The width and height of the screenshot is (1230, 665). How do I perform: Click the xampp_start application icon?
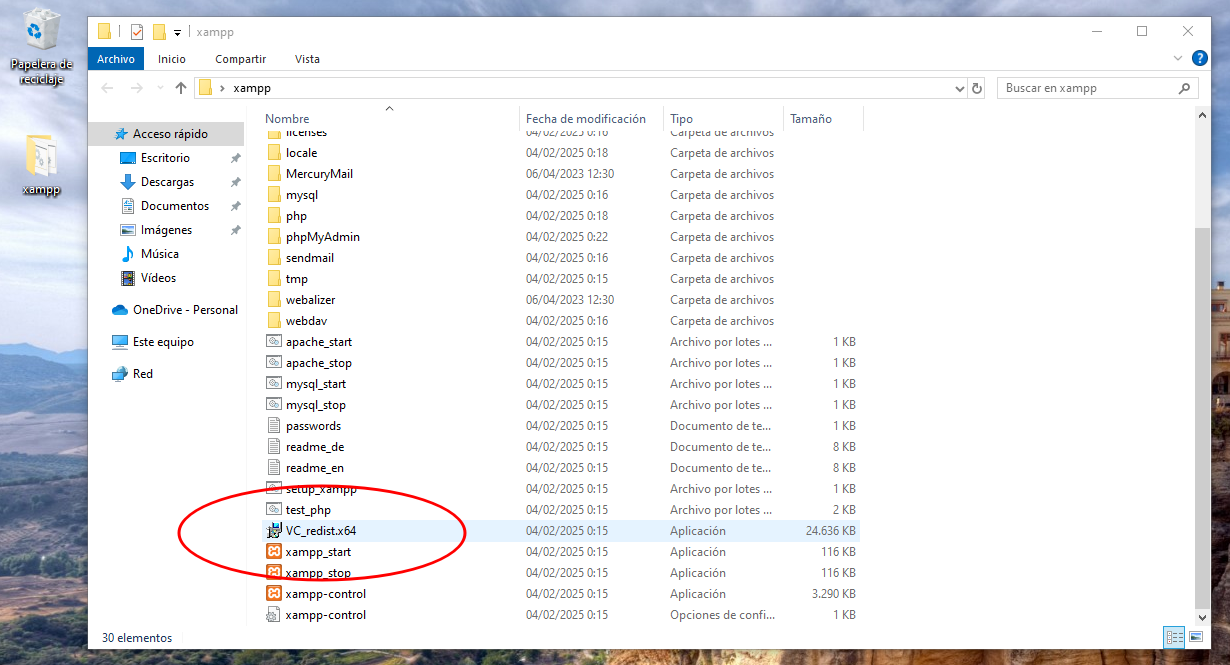pyautogui.click(x=274, y=552)
